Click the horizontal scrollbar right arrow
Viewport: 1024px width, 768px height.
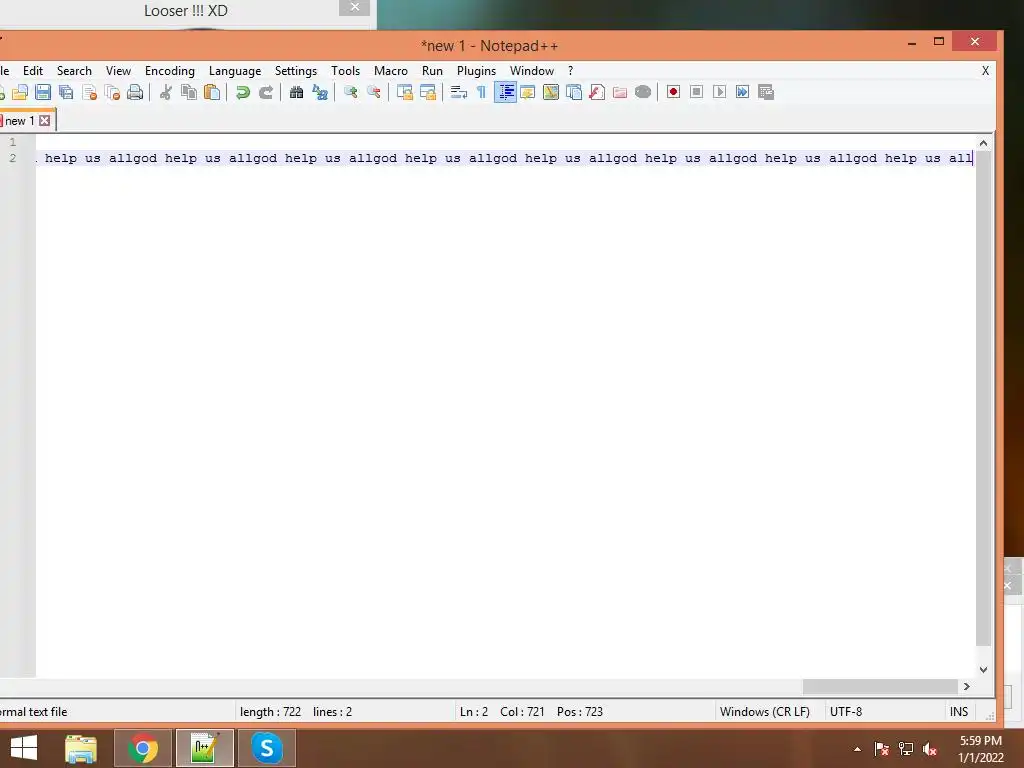tap(967, 686)
